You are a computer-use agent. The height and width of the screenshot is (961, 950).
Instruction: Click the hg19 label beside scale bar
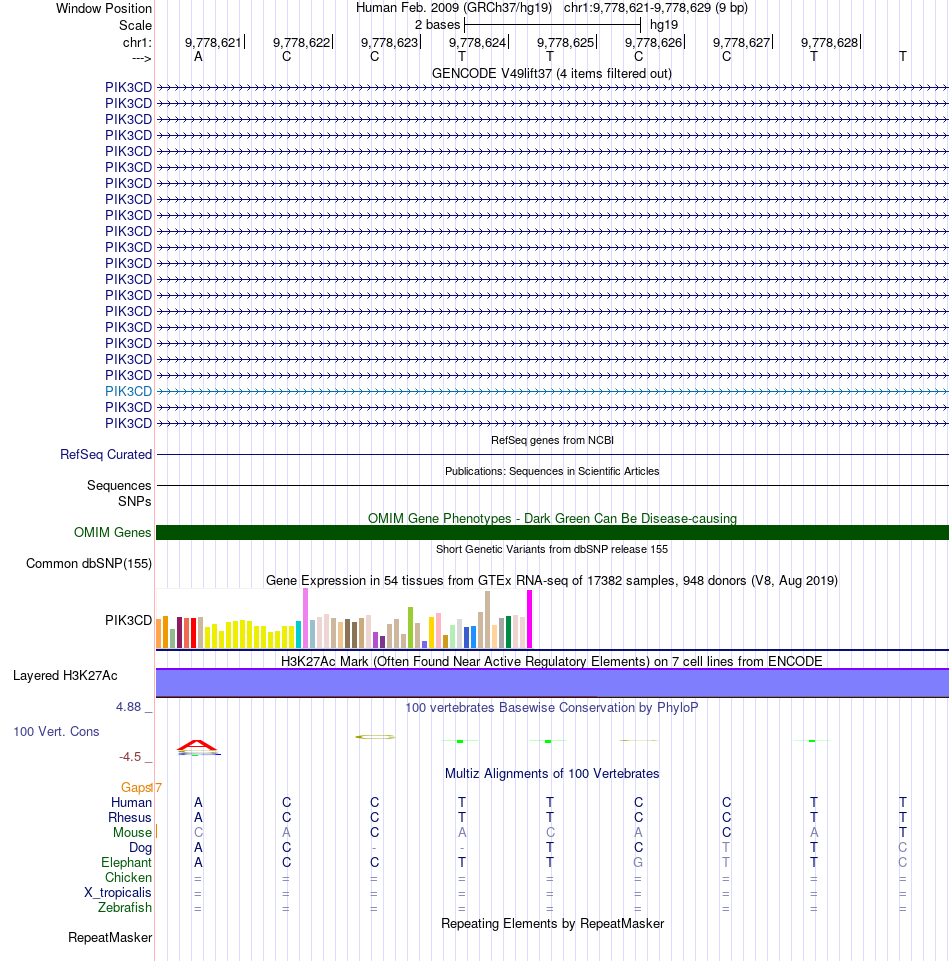tap(664, 25)
